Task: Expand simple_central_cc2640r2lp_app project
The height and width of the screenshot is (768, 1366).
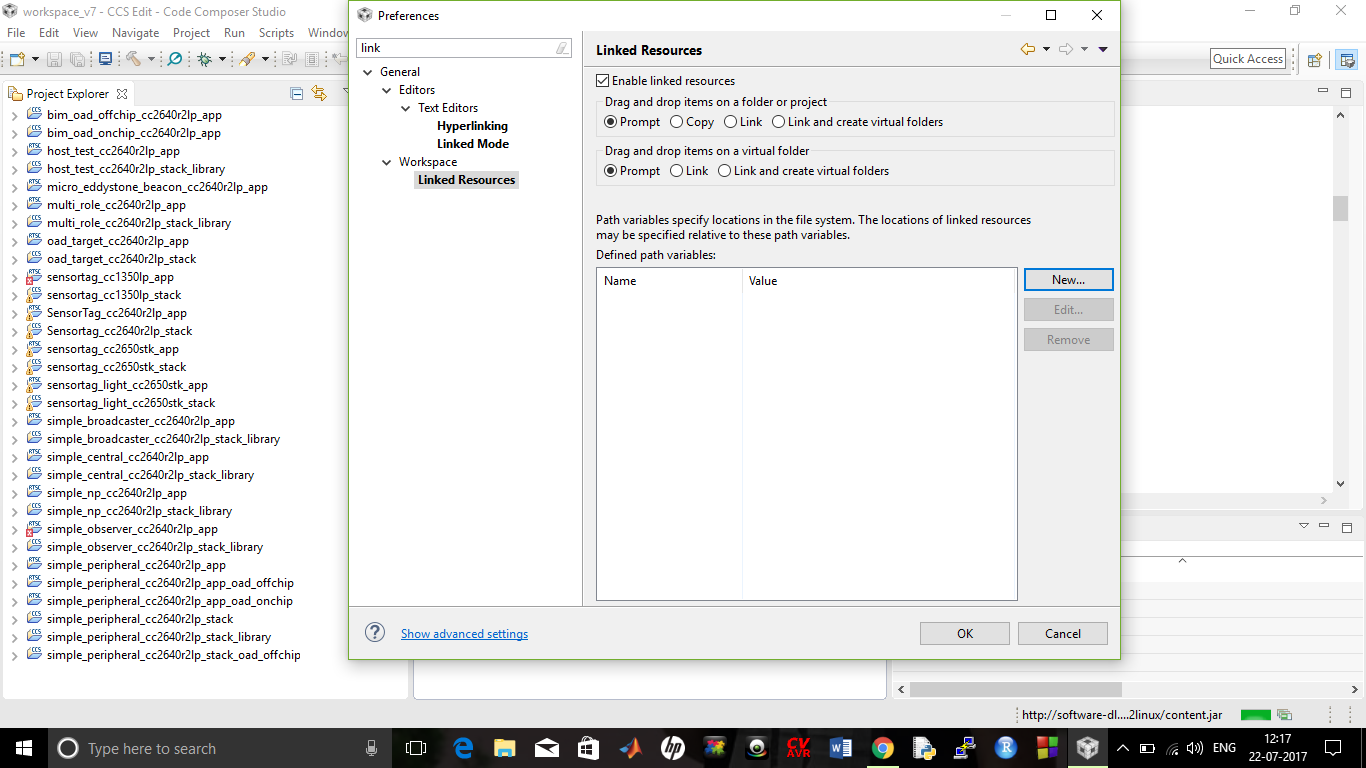Action: click(14, 457)
